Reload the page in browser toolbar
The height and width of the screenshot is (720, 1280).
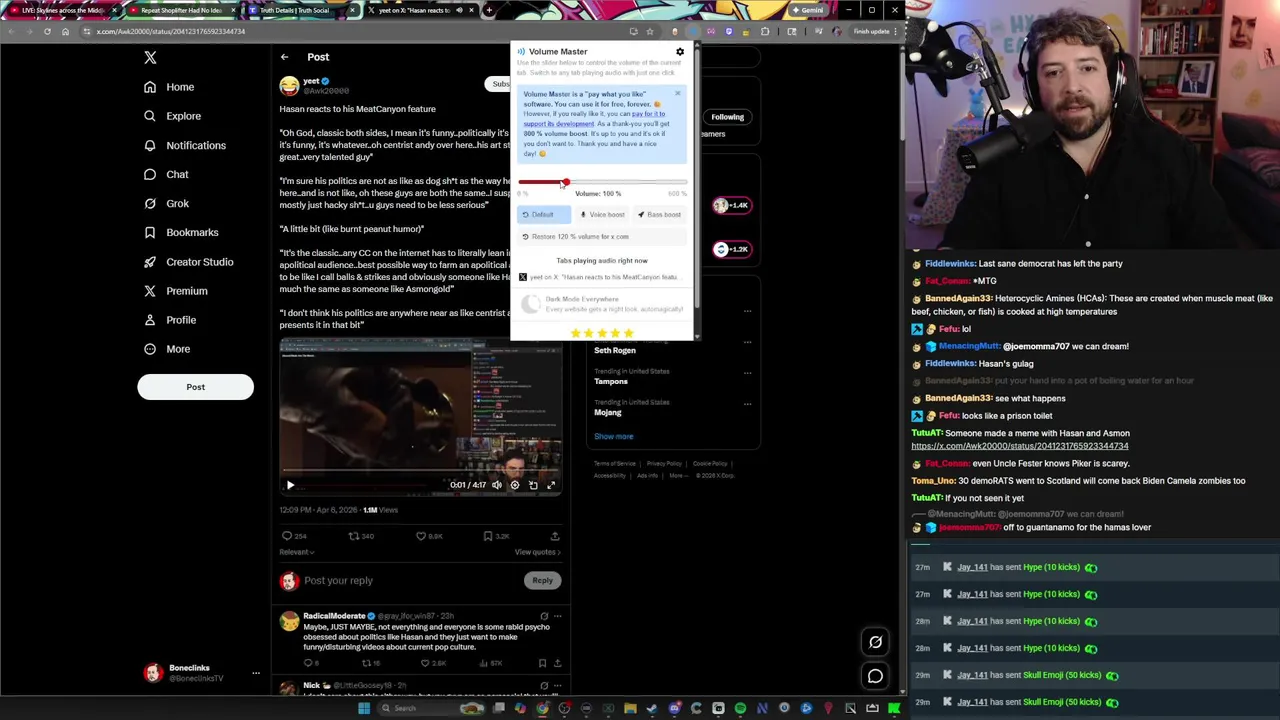pyautogui.click(x=46, y=31)
